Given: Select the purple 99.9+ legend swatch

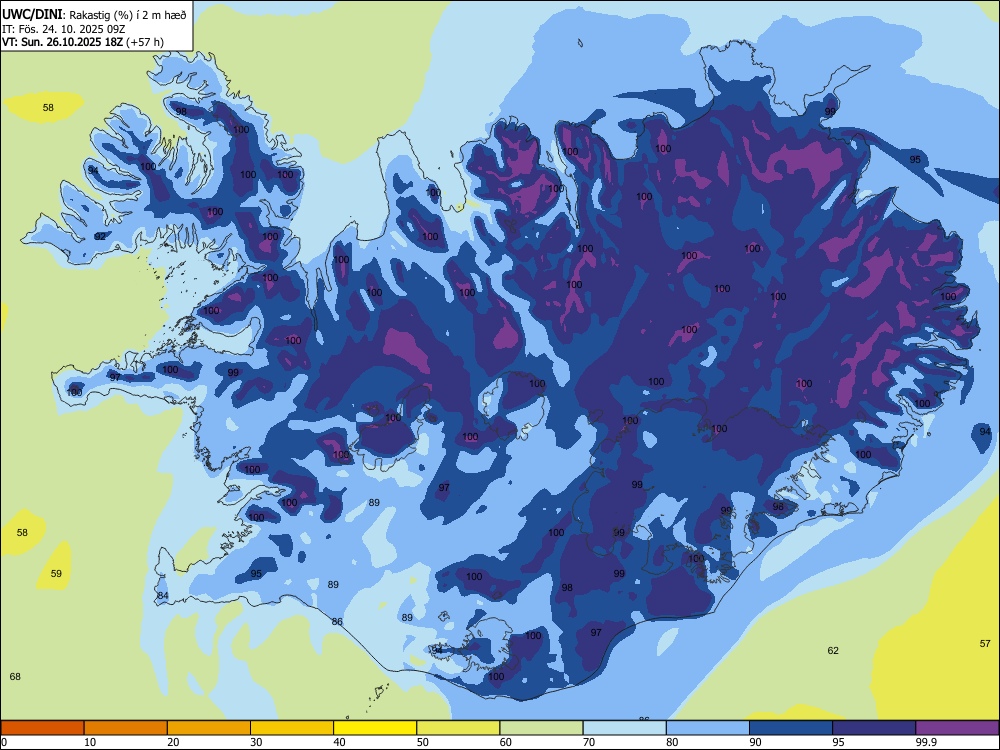Looking at the screenshot, I should (x=957, y=728).
